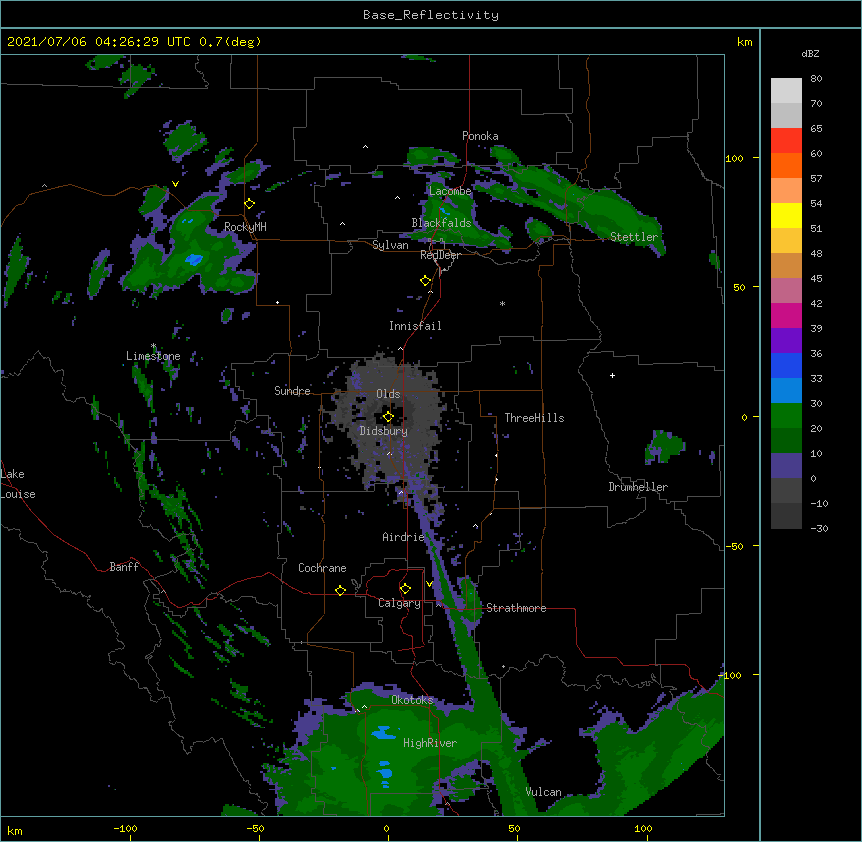This screenshot has height=842, width=862.
Task: Click the 45 value on dBZ legend
Action: (x=816, y=279)
